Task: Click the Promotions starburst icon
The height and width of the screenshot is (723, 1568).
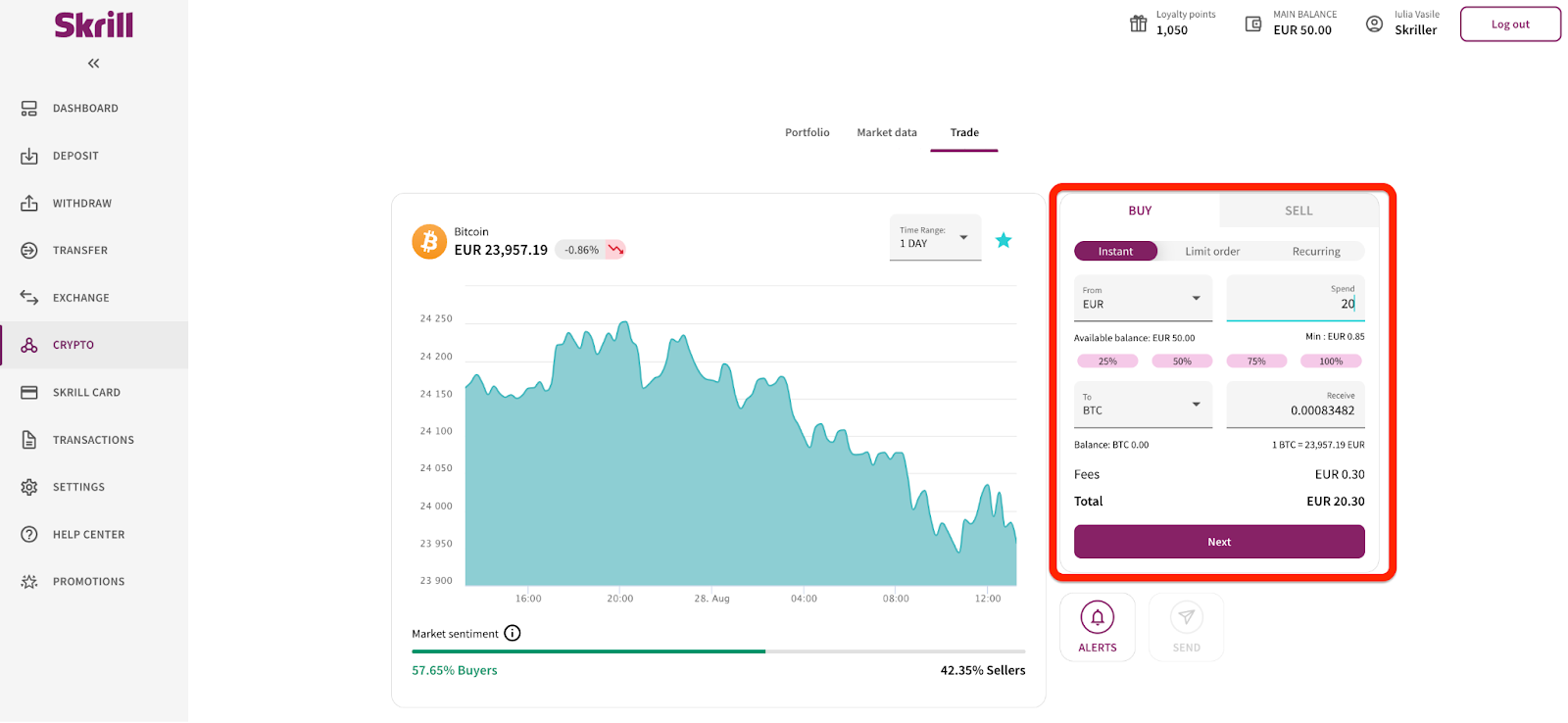Action: pos(29,582)
